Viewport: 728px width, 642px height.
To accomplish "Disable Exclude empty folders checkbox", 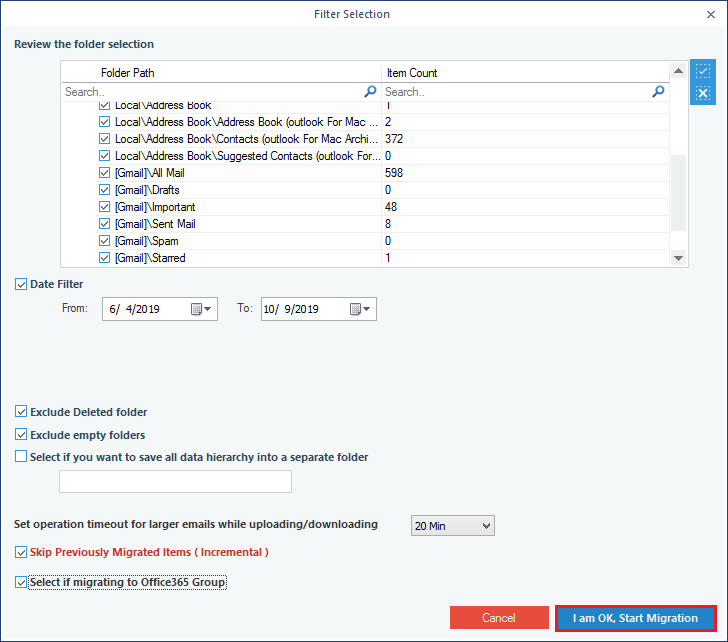I will click(x=22, y=435).
